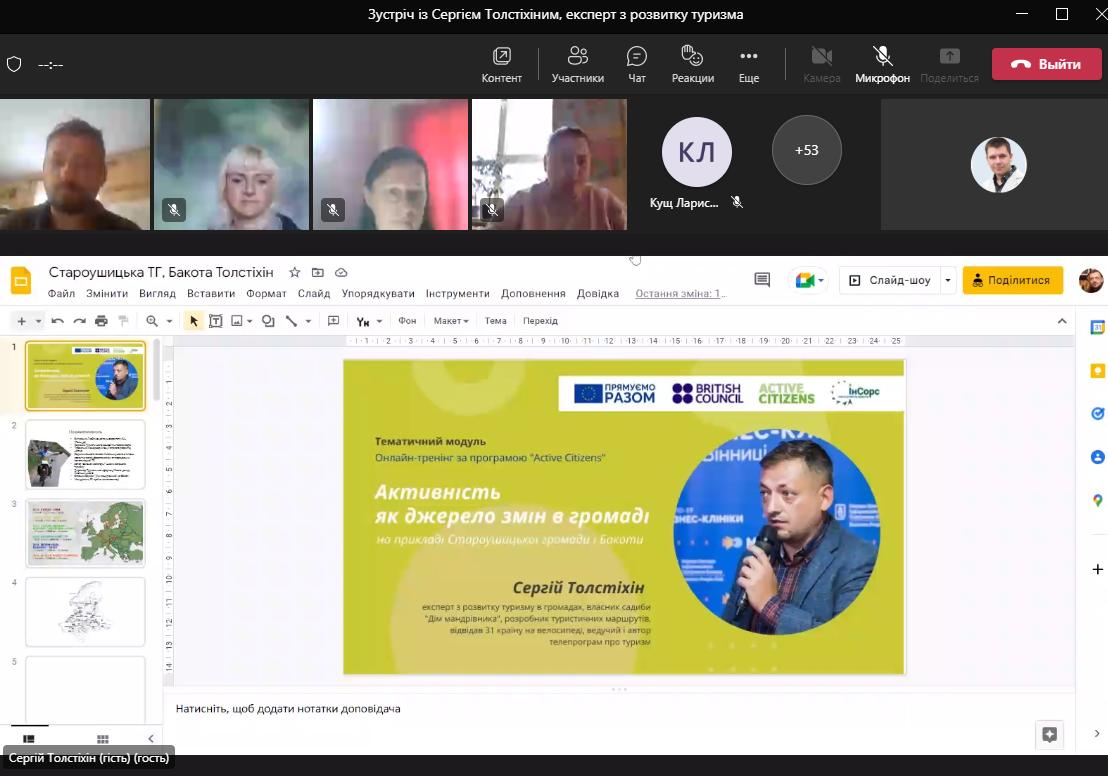
Task: Select the text box tool in Slides
Action: (x=215, y=321)
